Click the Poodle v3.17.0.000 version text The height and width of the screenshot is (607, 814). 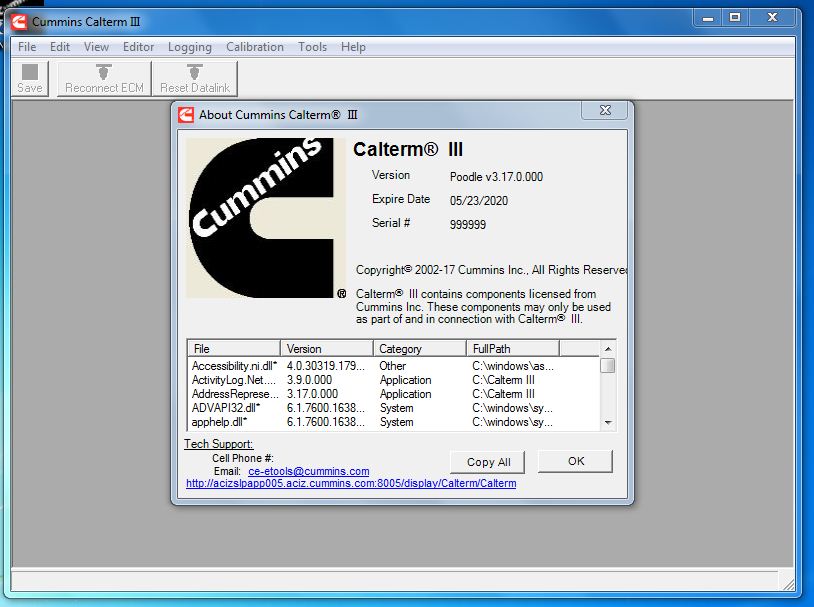[496, 177]
